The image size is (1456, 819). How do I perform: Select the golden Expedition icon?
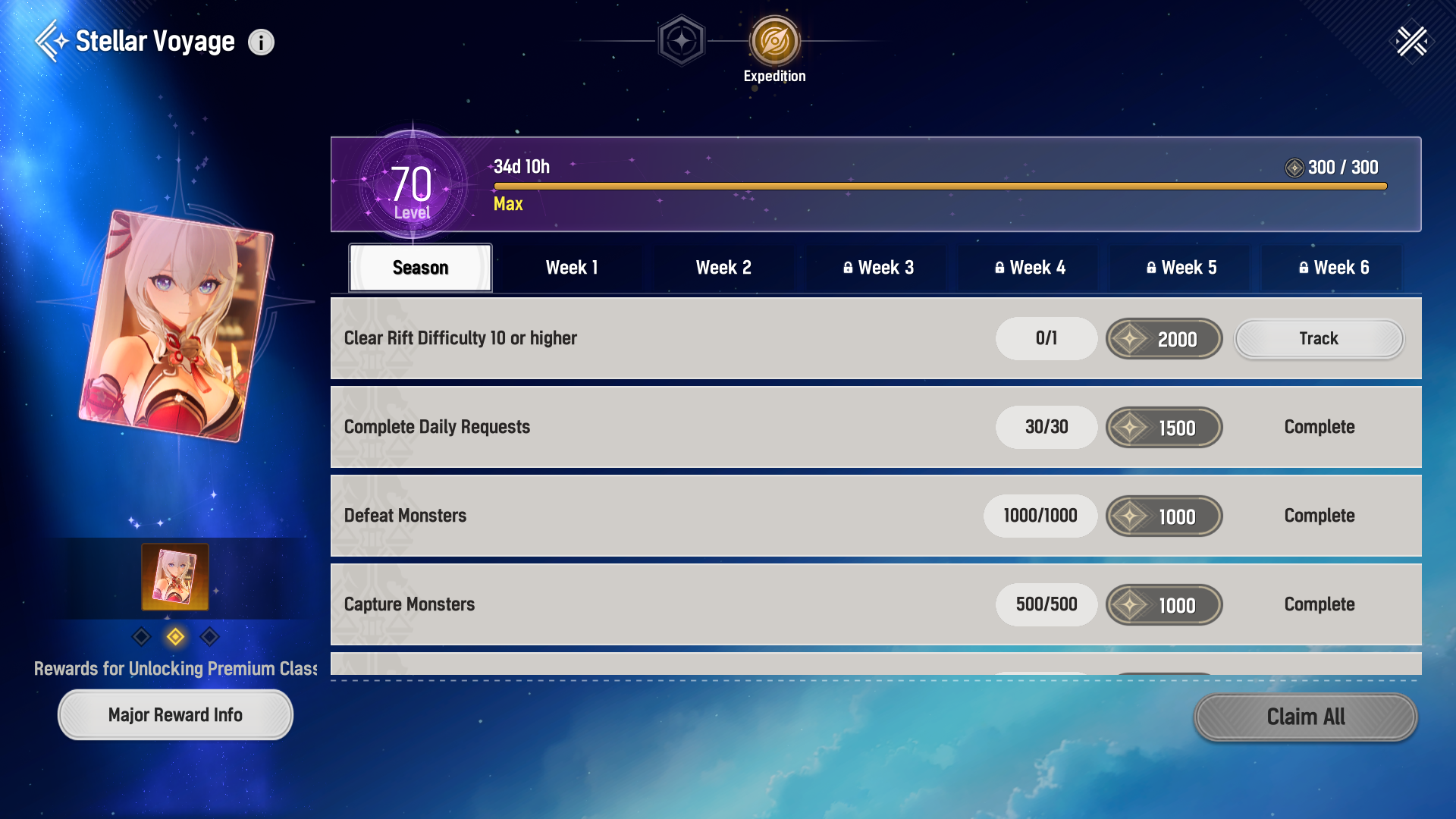coord(774,41)
